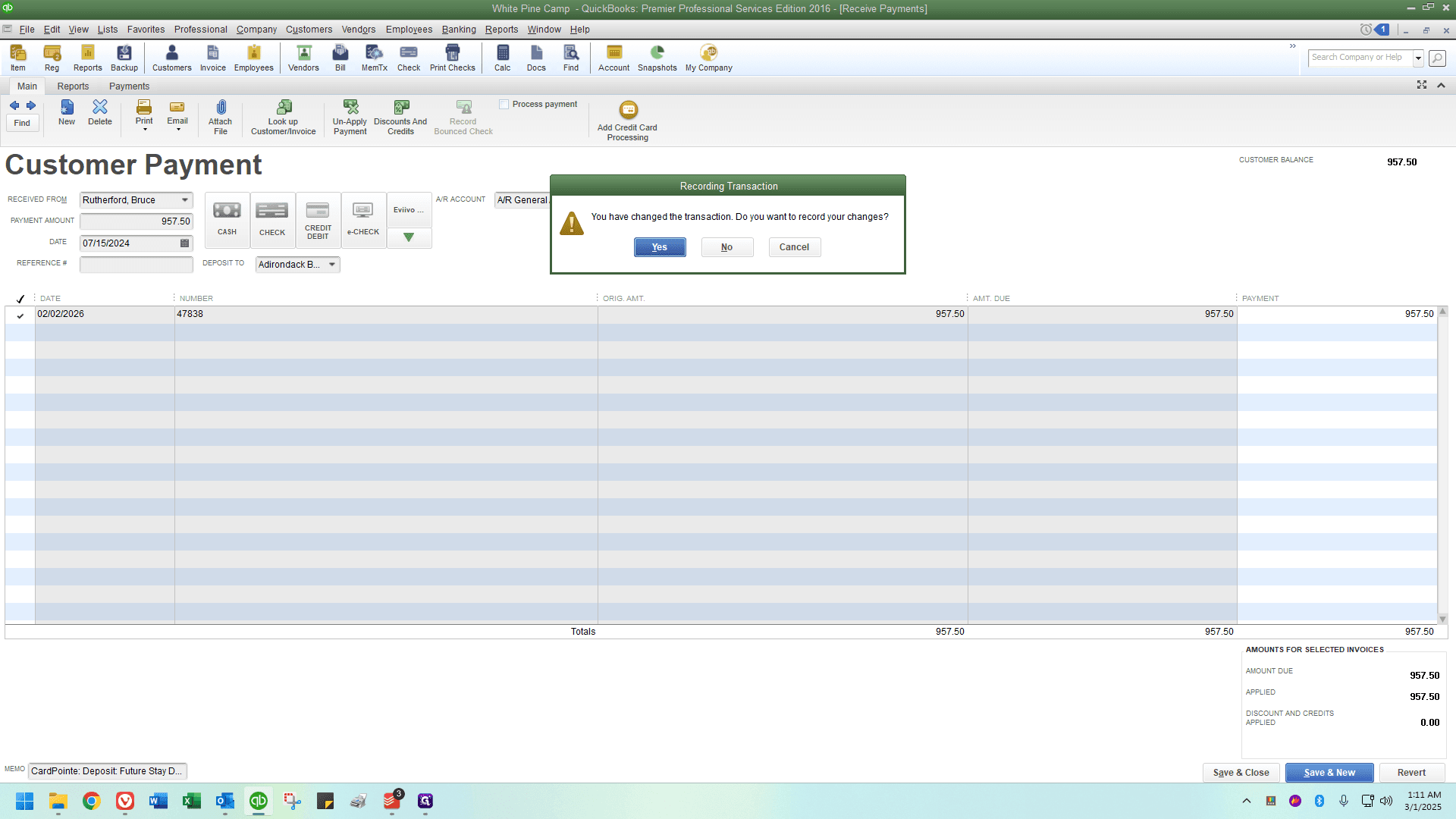Collapse the ribbon with the chevron

click(1441, 85)
